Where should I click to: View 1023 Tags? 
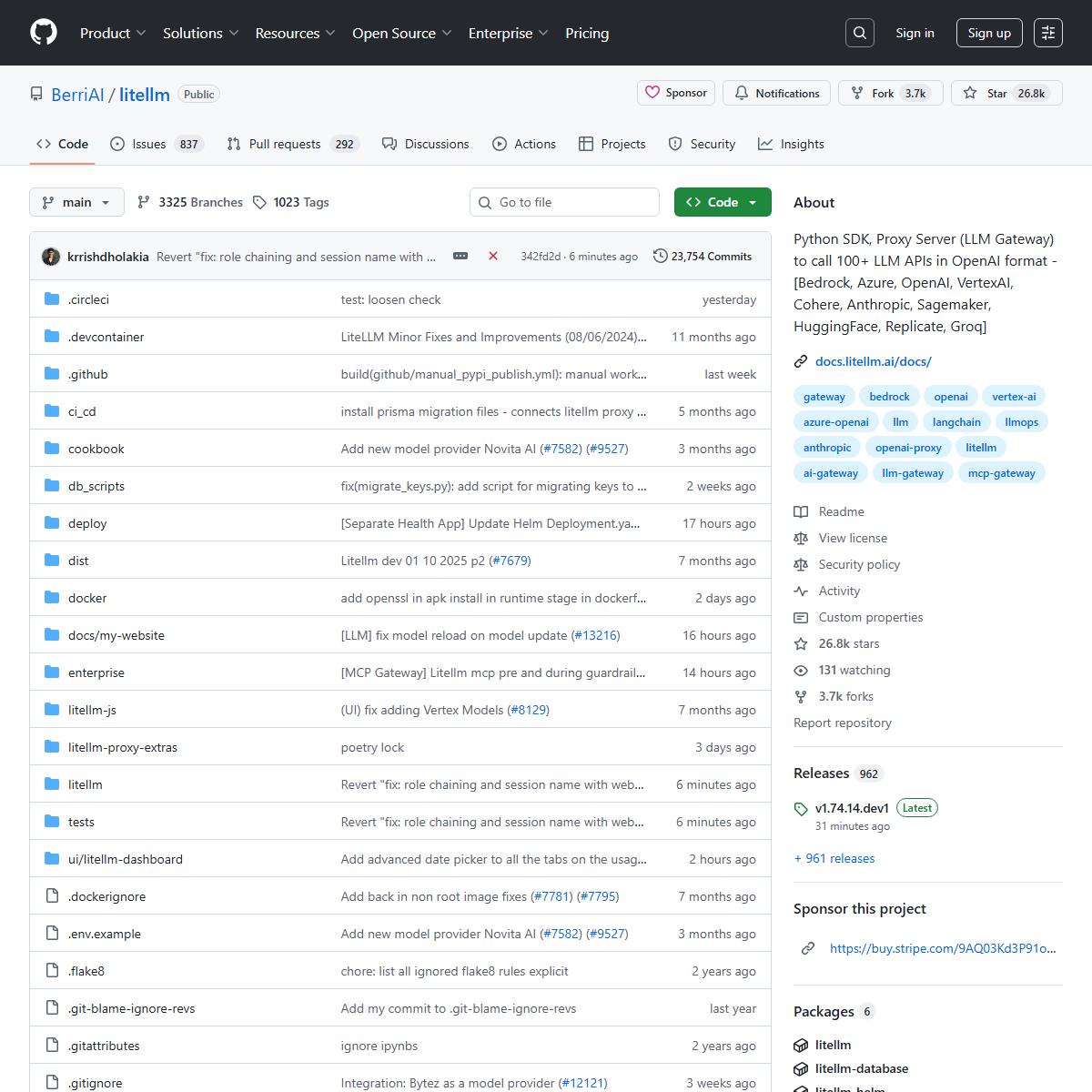[x=291, y=202]
